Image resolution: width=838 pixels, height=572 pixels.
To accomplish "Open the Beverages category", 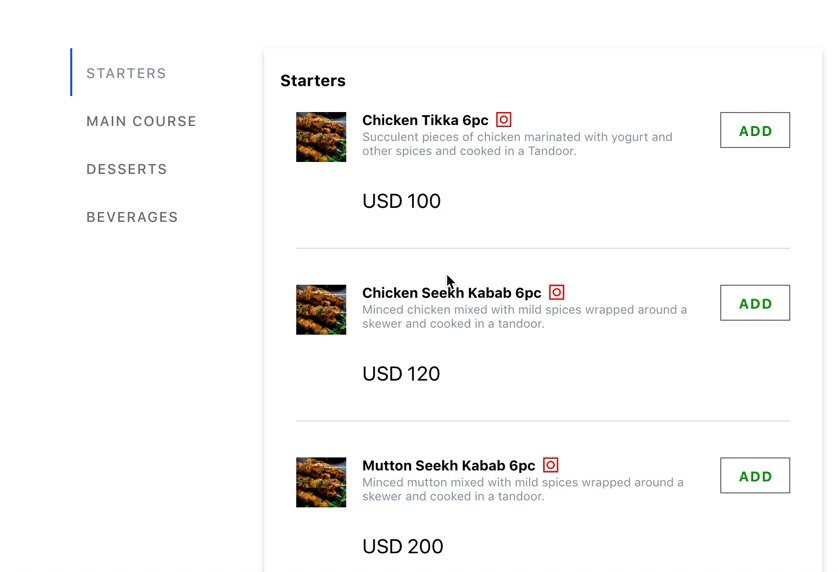I will coord(132,217).
